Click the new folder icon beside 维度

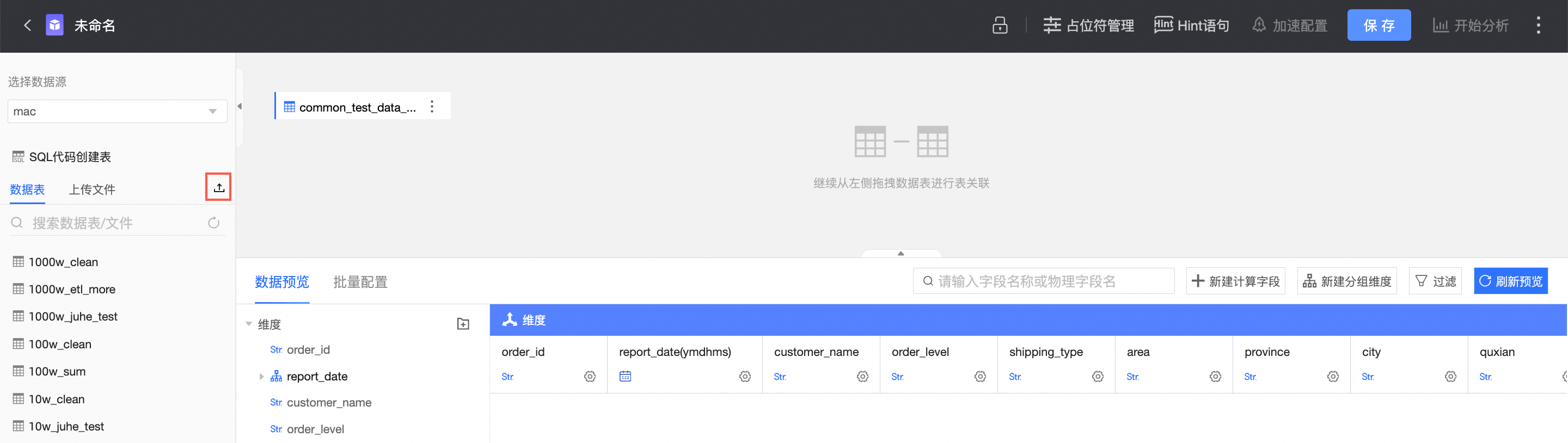click(x=463, y=324)
